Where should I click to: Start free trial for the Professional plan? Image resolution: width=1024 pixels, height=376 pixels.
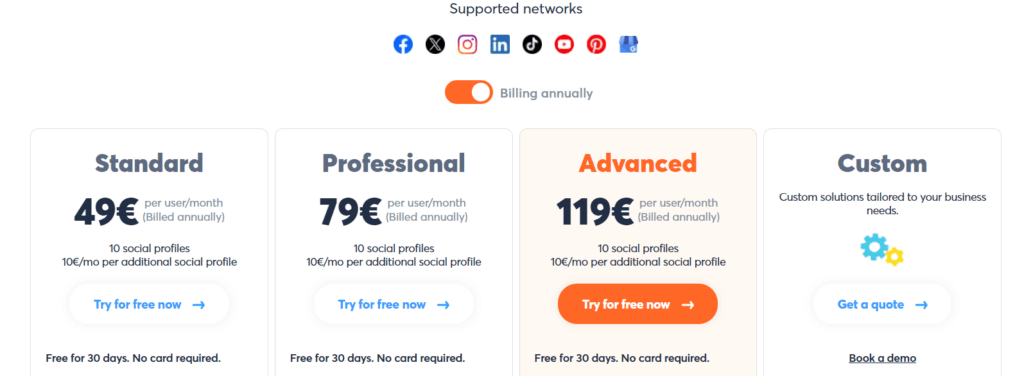point(393,304)
